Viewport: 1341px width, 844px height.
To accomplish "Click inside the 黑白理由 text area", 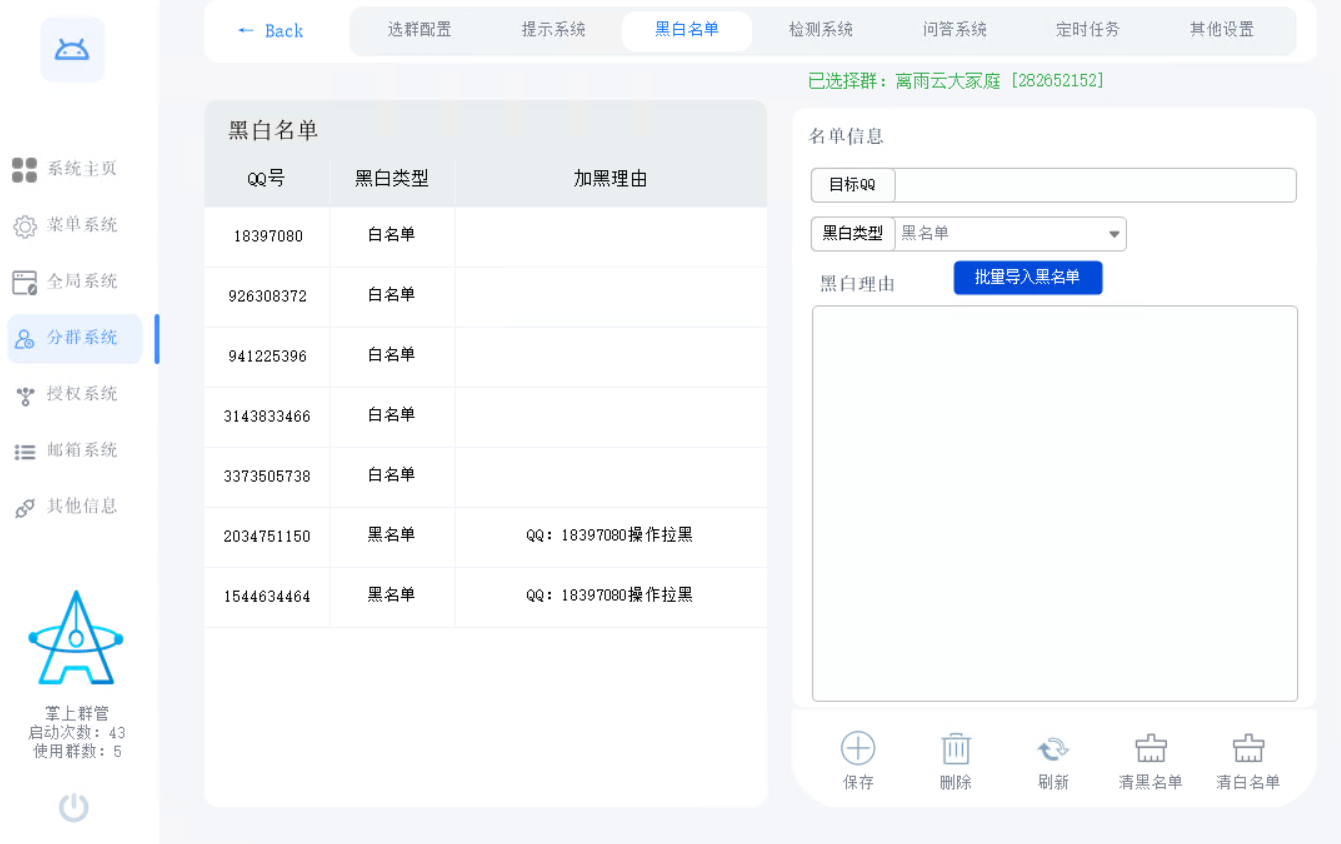I will [x=1055, y=504].
